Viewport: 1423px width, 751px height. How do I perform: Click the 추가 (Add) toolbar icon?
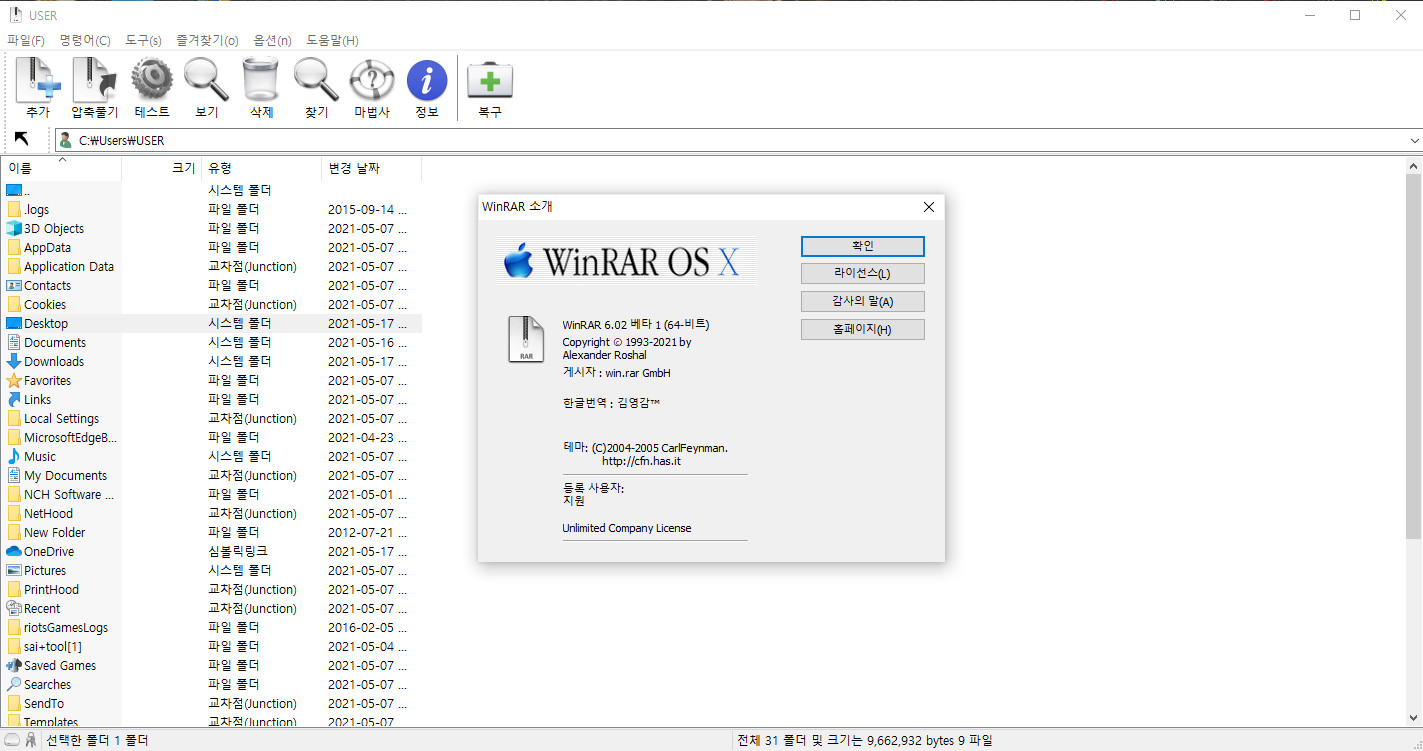[x=38, y=81]
